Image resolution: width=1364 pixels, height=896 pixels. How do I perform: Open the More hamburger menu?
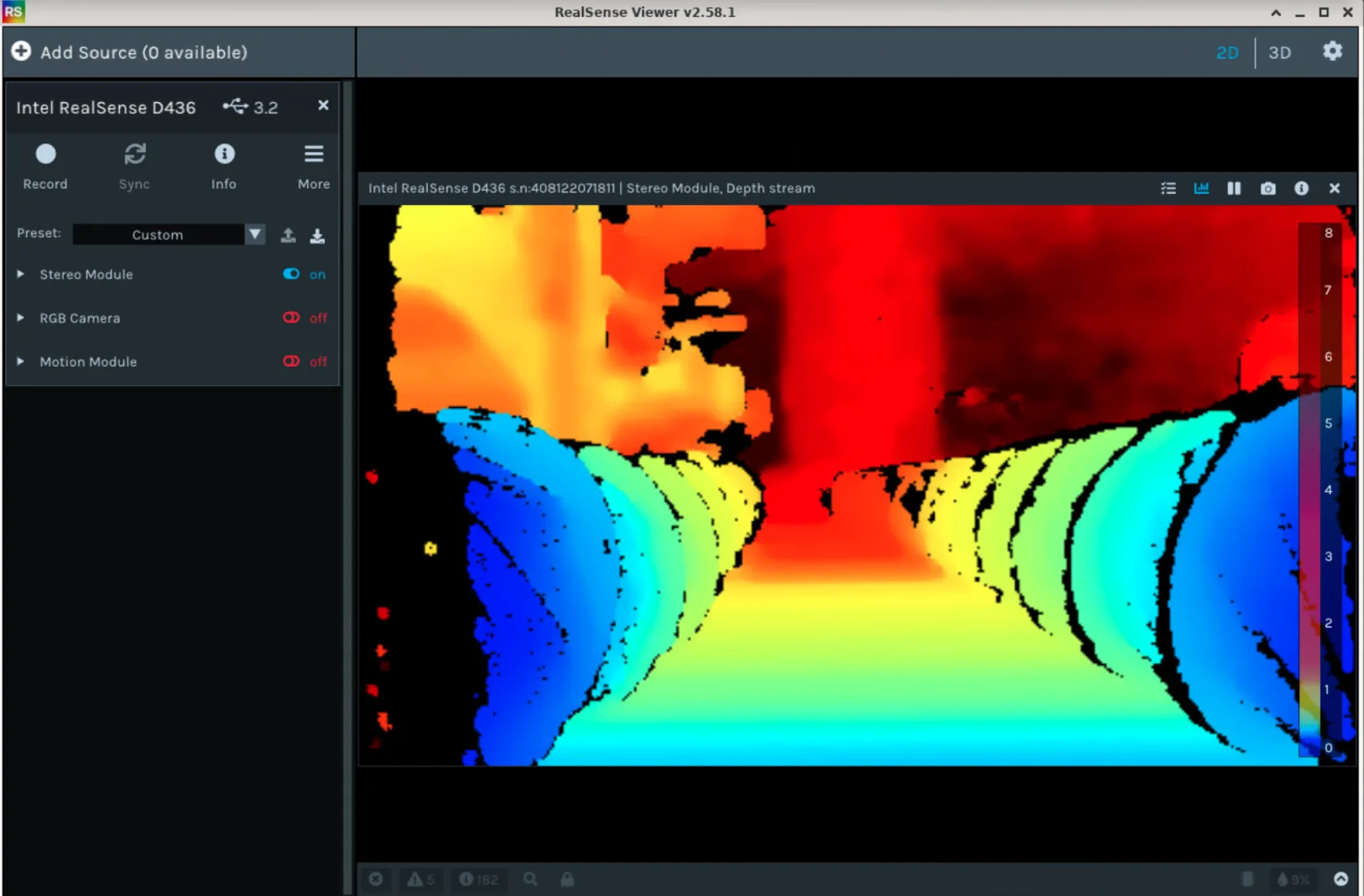[x=314, y=166]
